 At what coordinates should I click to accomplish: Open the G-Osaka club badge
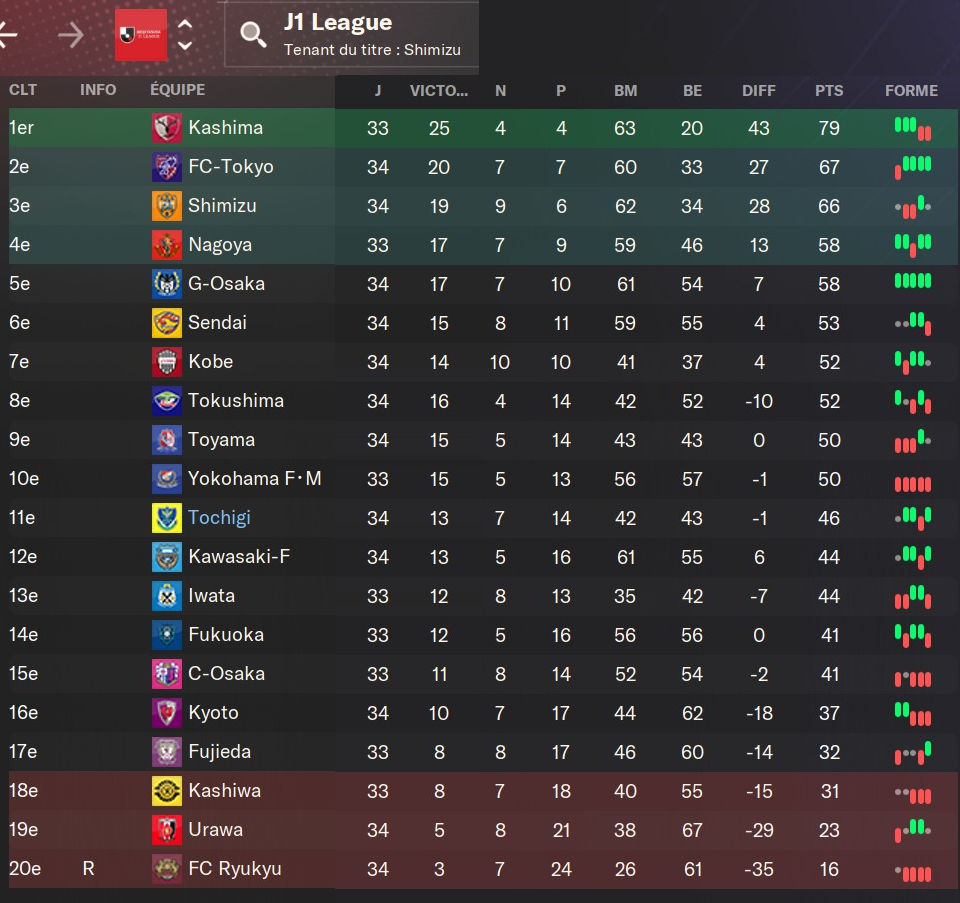pyautogui.click(x=166, y=284)
